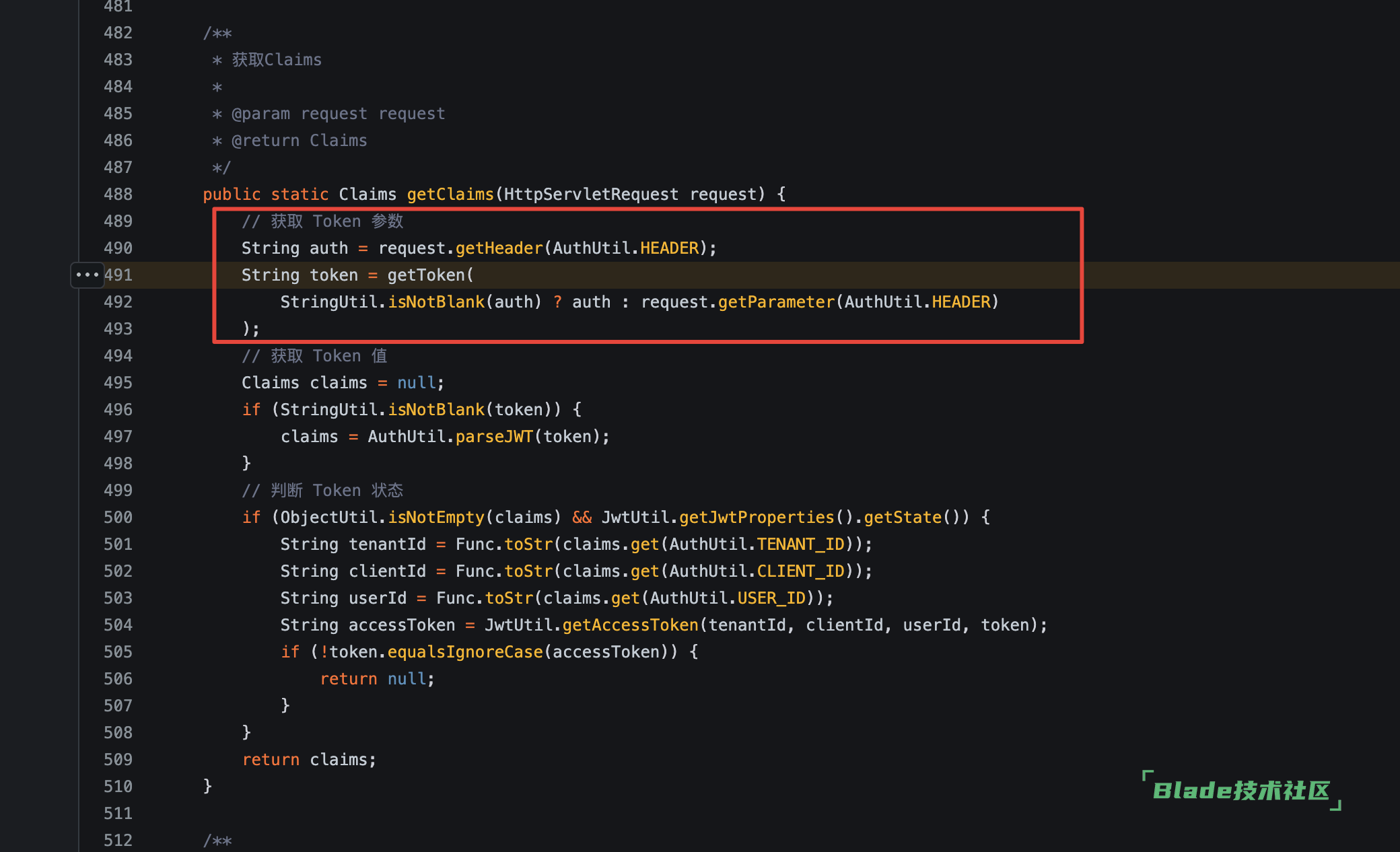The image size is (1400, 852).
Task: Click the equalsIgnoreCase method call
Action: pos(464,652)
